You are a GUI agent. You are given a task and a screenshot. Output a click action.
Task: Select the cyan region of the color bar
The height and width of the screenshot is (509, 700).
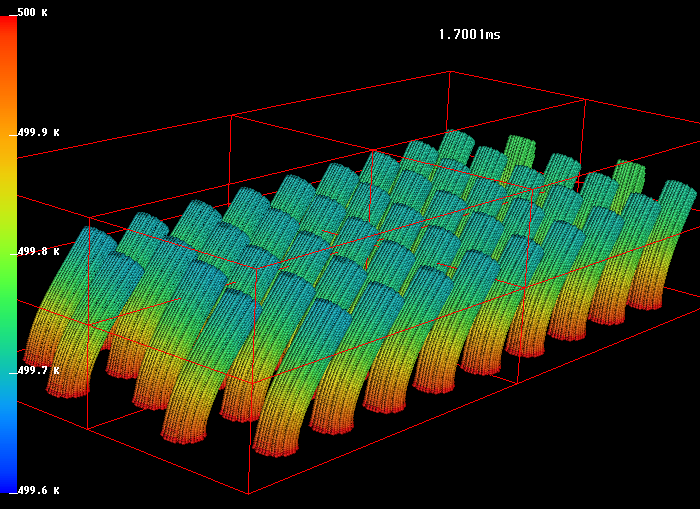point(8,370)
